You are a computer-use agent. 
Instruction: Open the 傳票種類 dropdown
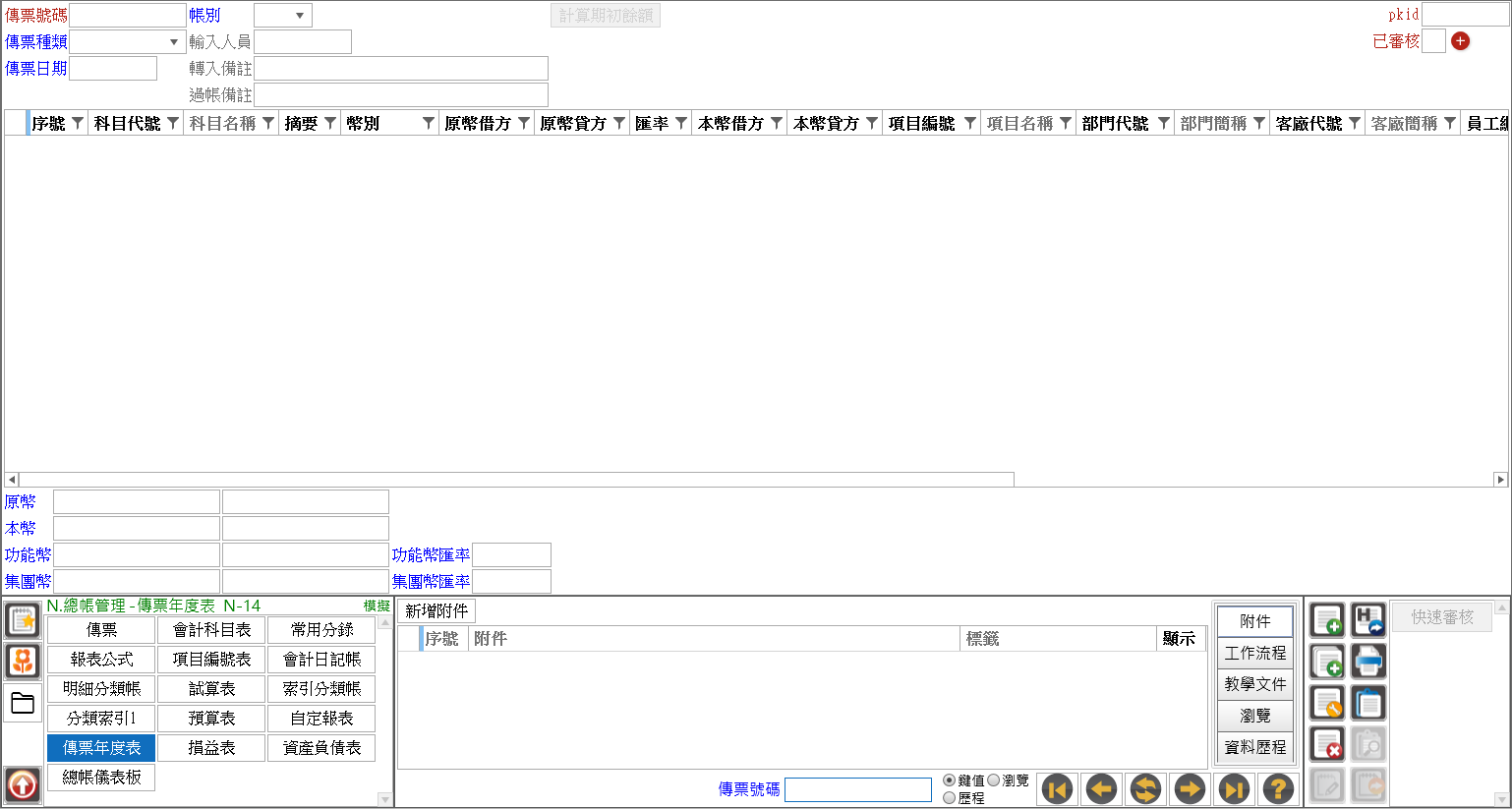tap(174, 42)
